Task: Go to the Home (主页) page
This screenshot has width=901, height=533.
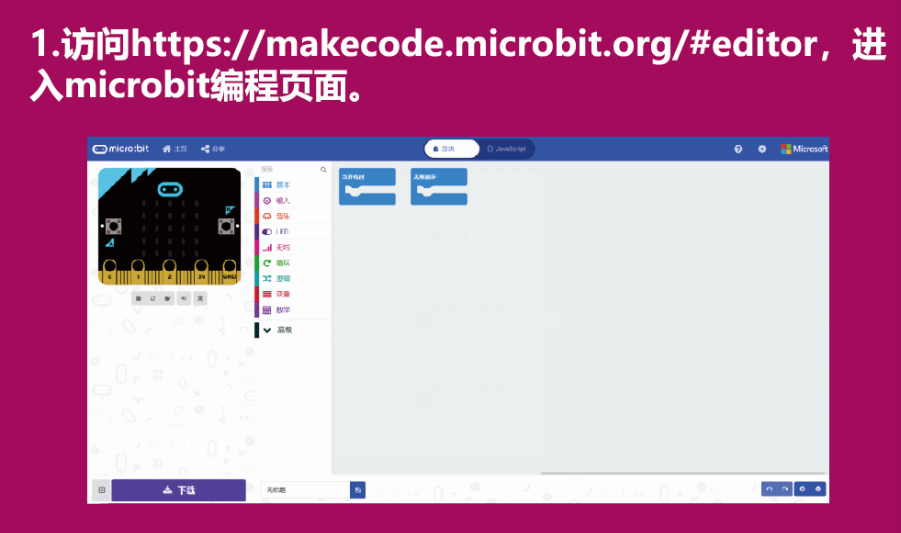Action: tap(175, 149)
